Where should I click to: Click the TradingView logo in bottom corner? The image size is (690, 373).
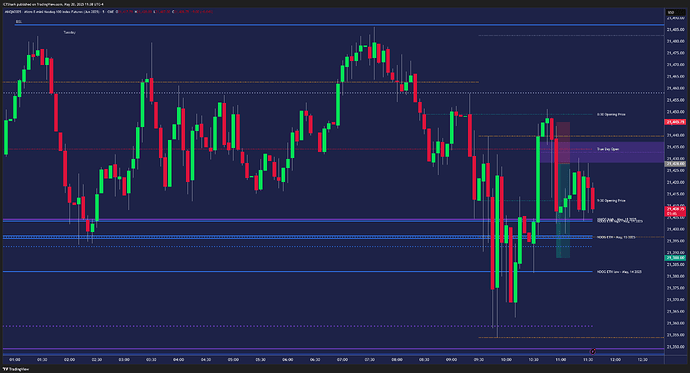coord(15,369)
